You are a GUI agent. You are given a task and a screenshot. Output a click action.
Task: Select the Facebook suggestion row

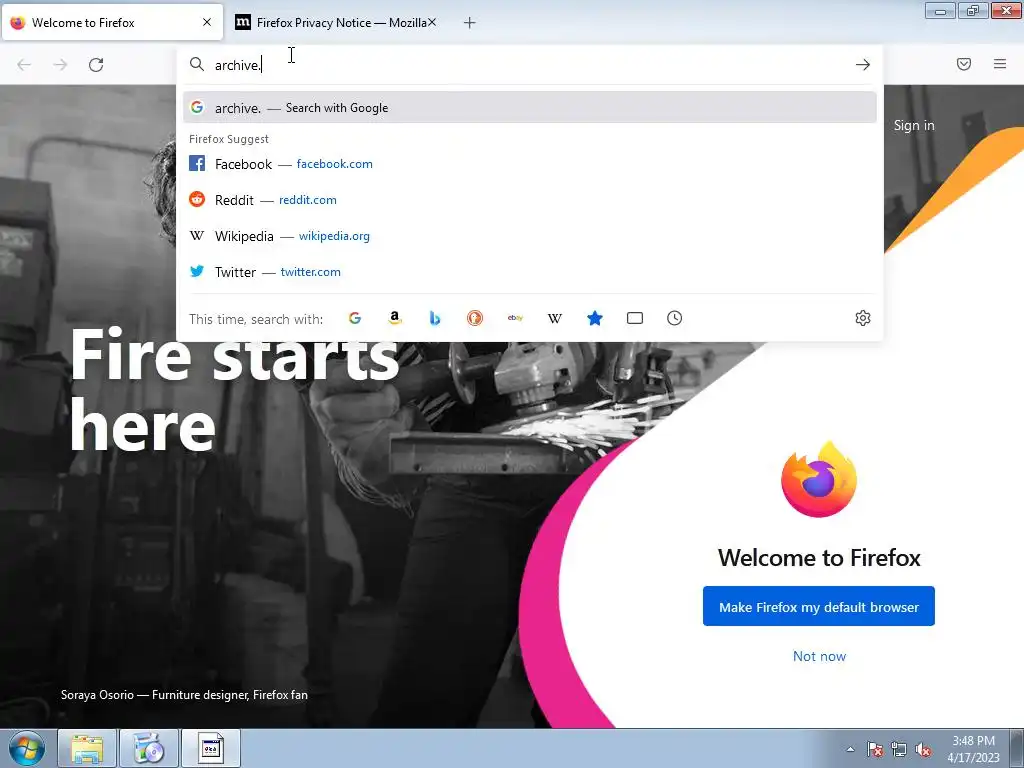[530, 164]
